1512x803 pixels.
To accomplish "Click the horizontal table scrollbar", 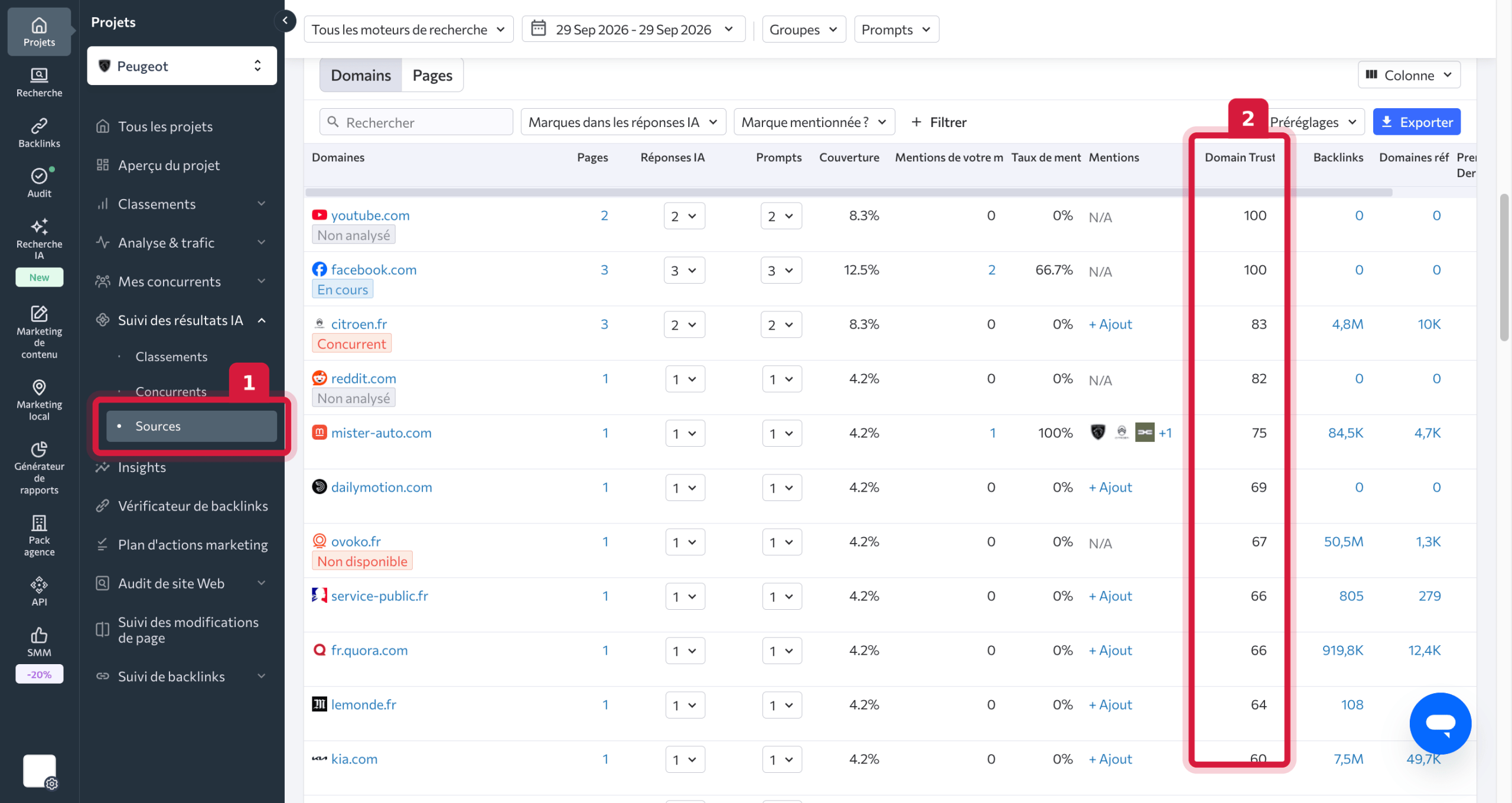I will tap(849, 193).
